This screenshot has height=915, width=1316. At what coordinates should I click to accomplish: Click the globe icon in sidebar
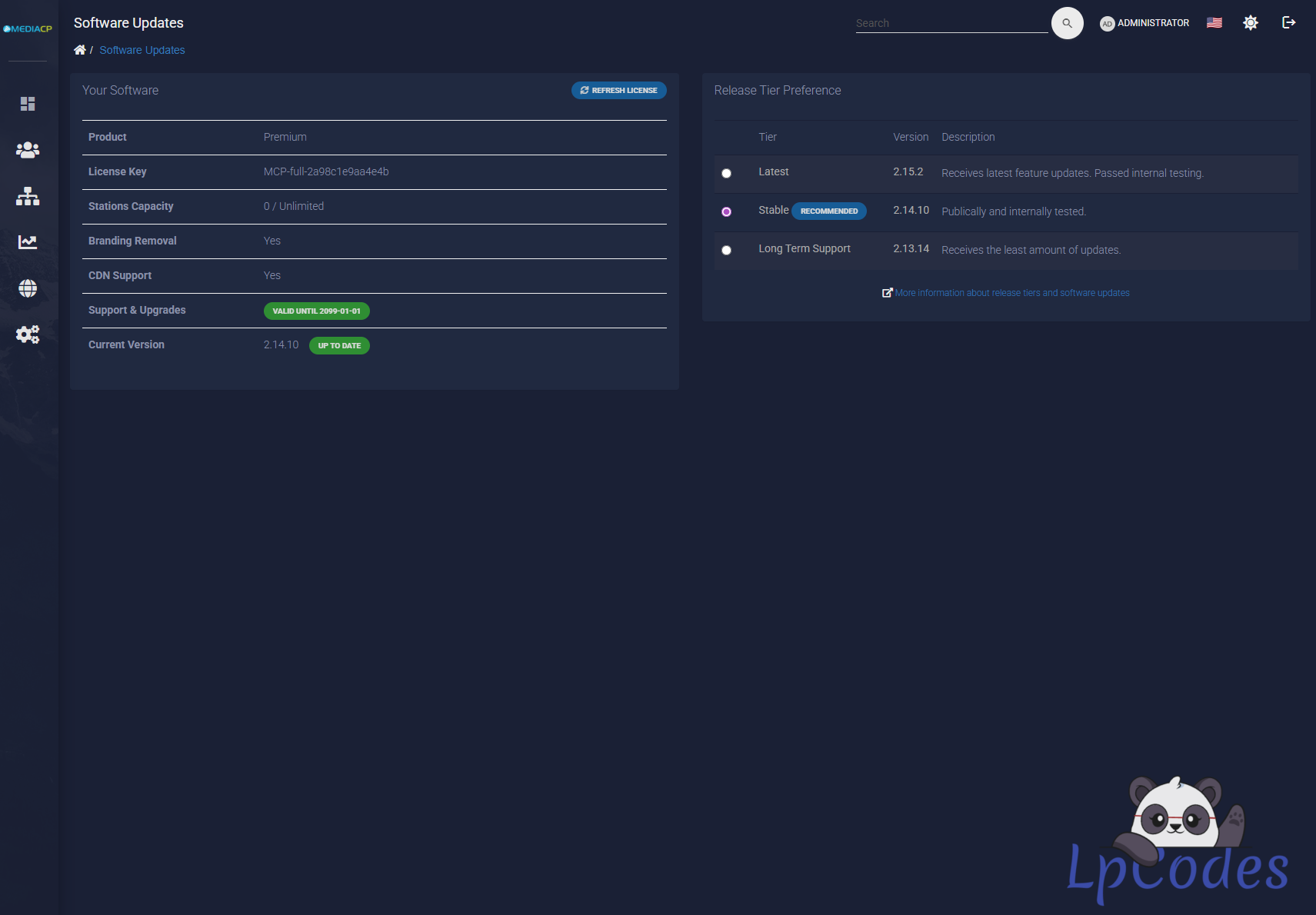coord(28,288)
